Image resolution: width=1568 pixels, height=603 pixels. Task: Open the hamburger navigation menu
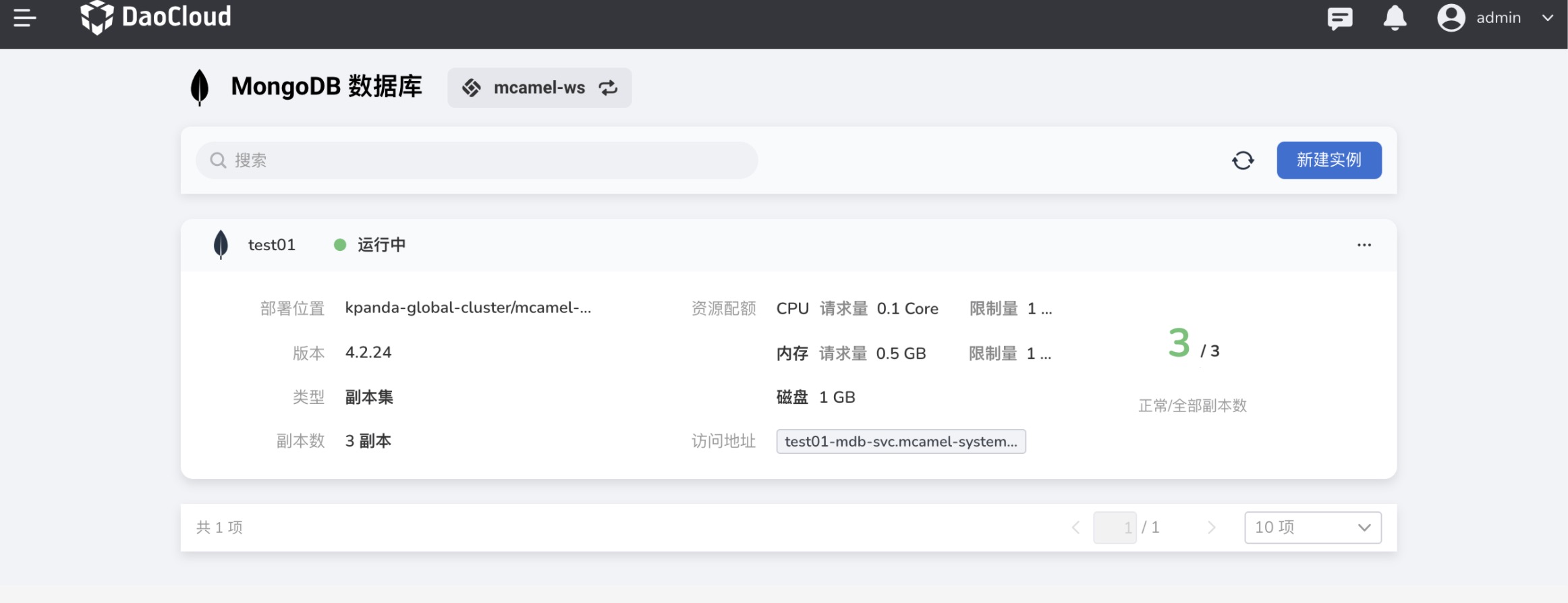[x=25, y=18]
